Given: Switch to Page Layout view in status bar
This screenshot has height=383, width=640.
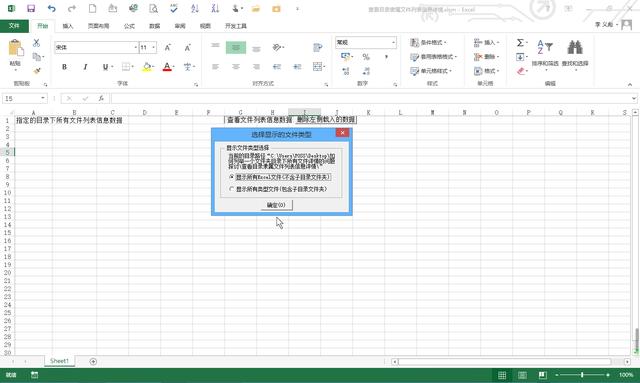Looking at the screenshot, I should pos(522,375).
